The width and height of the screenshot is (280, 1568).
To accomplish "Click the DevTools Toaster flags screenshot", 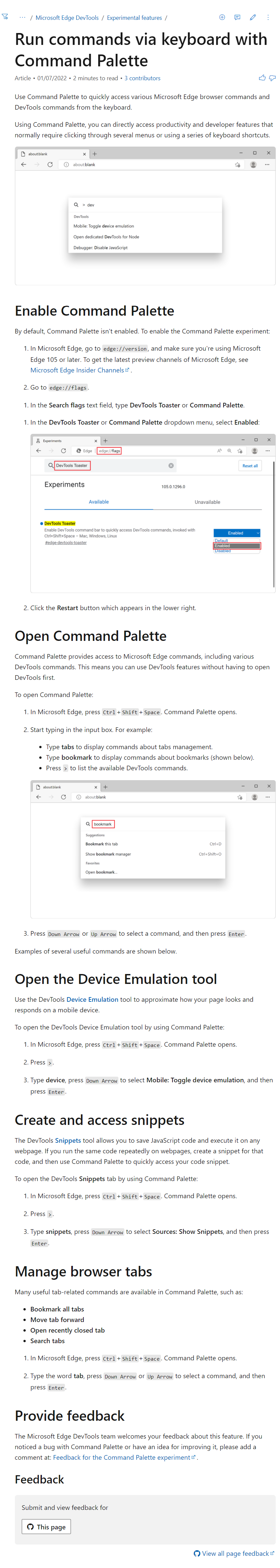I will [152, 513].
